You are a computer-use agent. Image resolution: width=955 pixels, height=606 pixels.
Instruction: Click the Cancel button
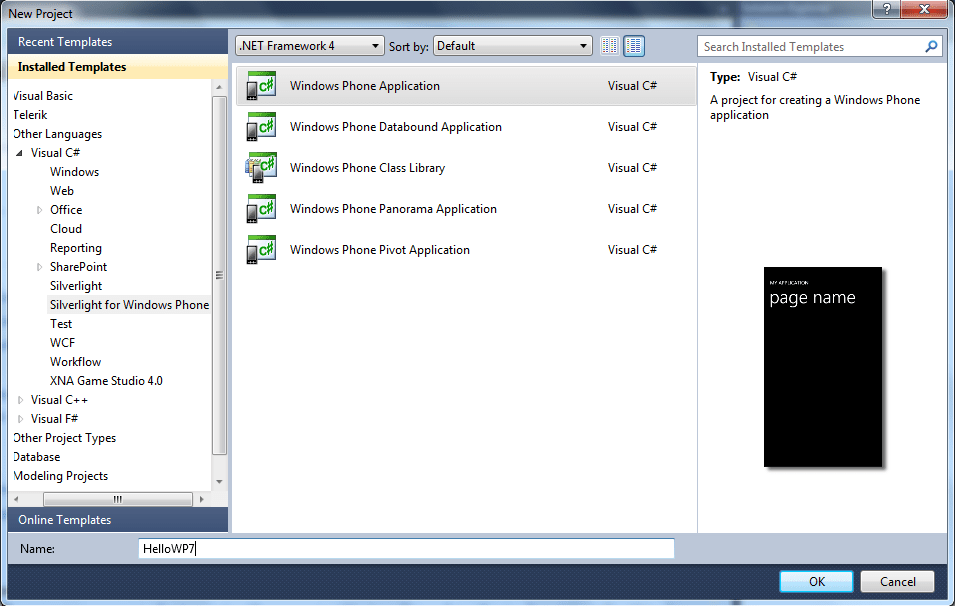coord(897,582)
